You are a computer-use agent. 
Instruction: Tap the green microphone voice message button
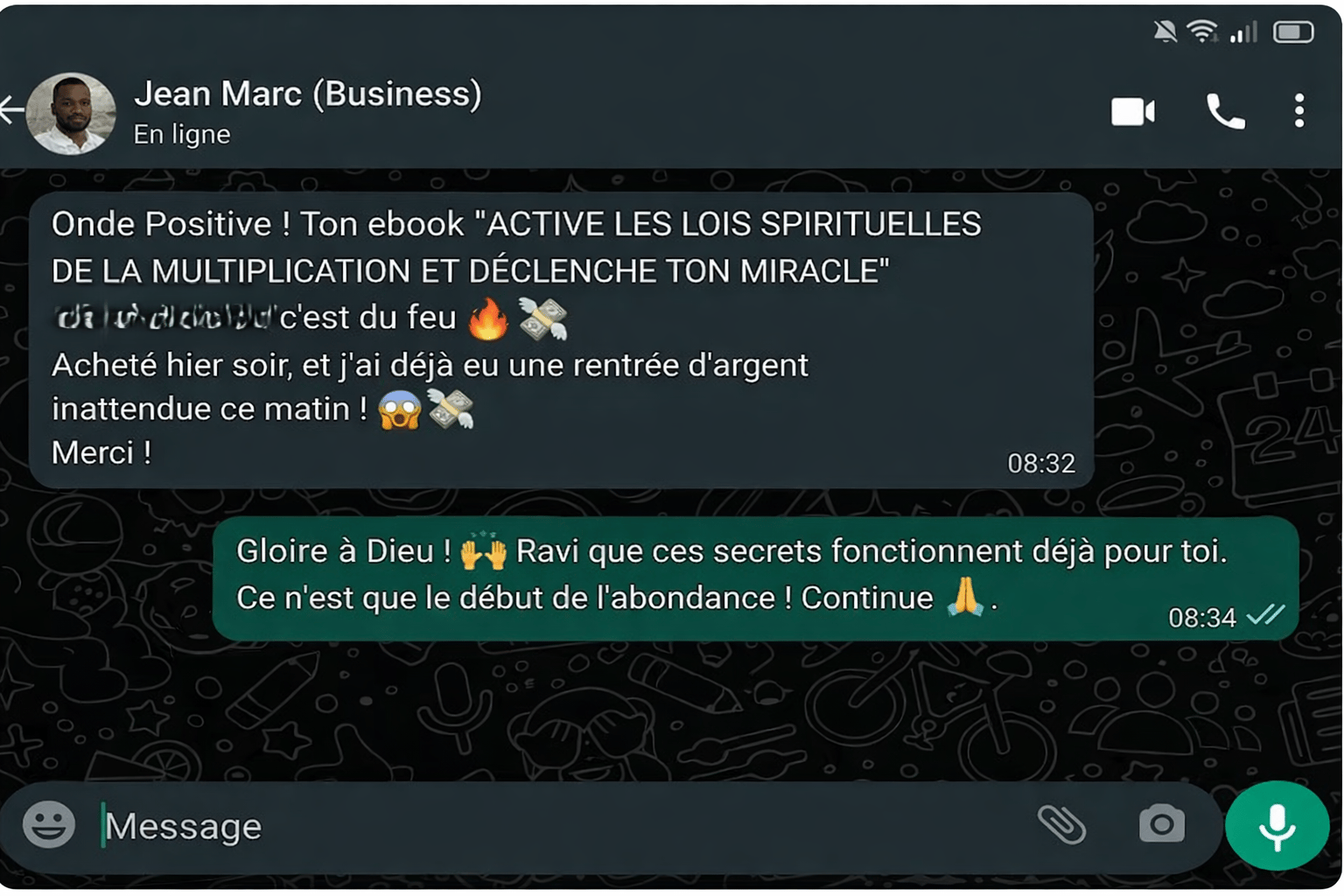[x=1277, y=825]
